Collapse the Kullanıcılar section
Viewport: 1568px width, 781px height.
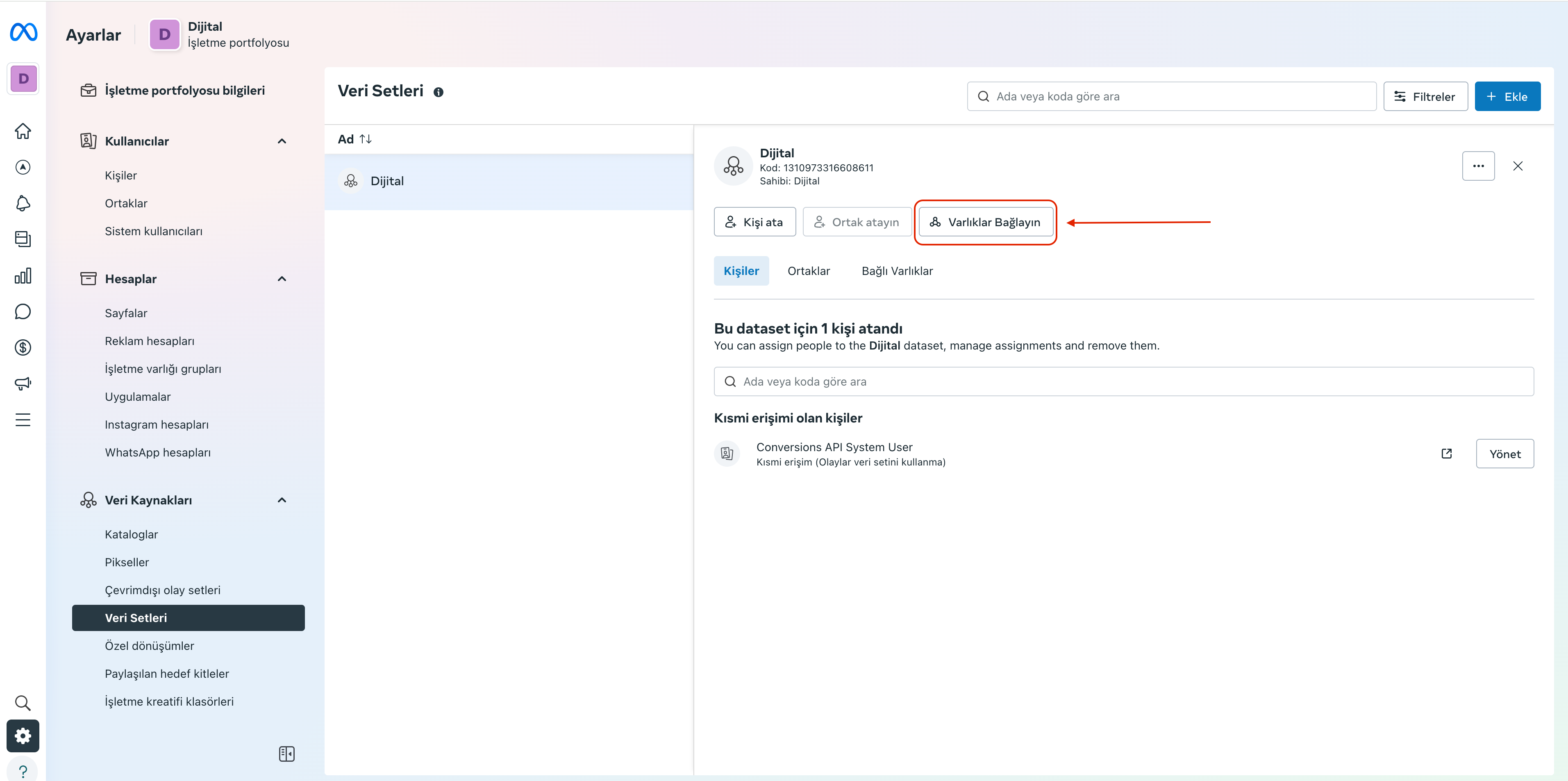pos(282,141)
